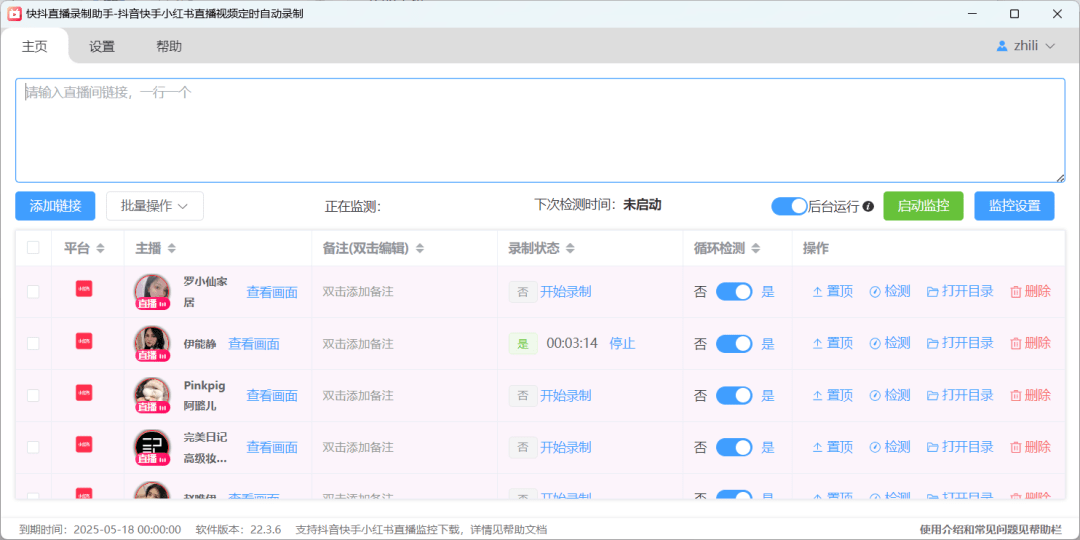The image size is (1080, 540).
Task: Sort the table by 主播 column
Action: click(x=172, y=249)
